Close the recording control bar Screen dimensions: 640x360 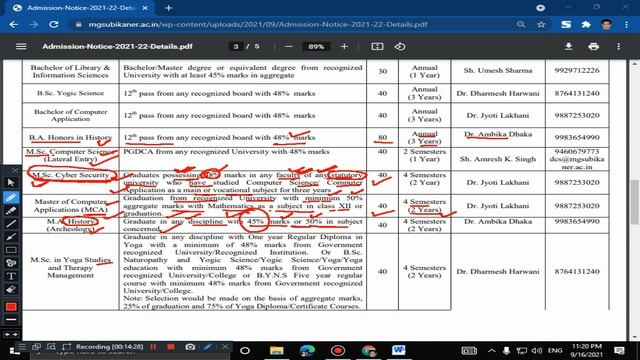click(x=225, y=347)
